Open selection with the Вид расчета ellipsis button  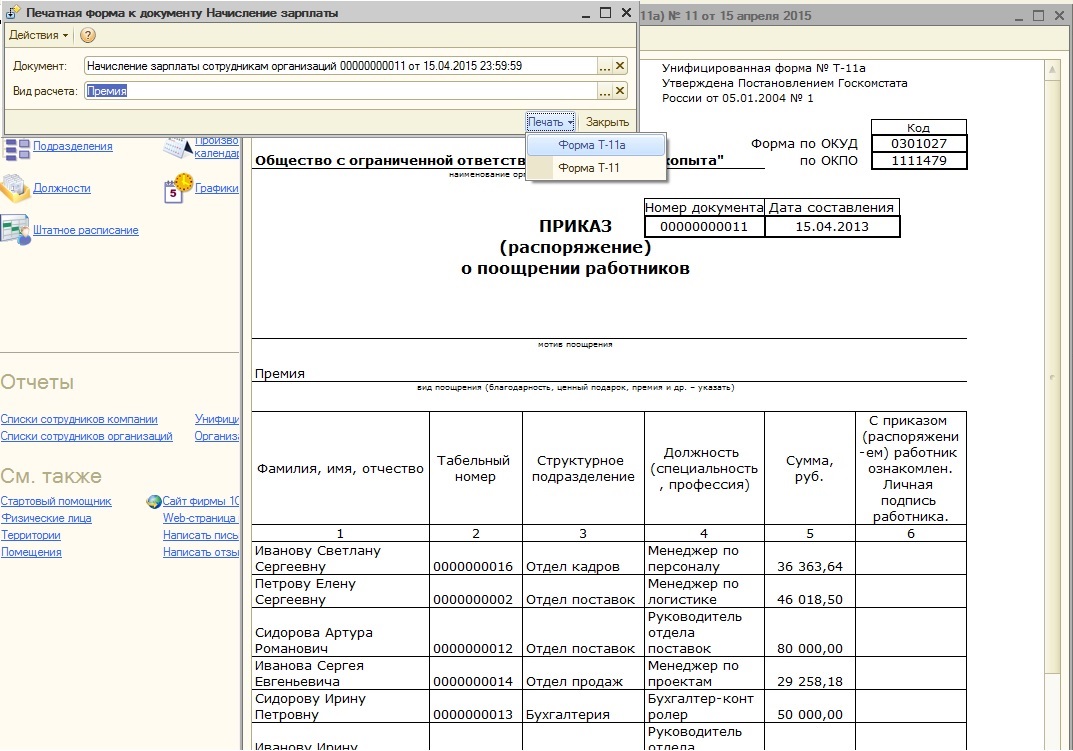605,90
